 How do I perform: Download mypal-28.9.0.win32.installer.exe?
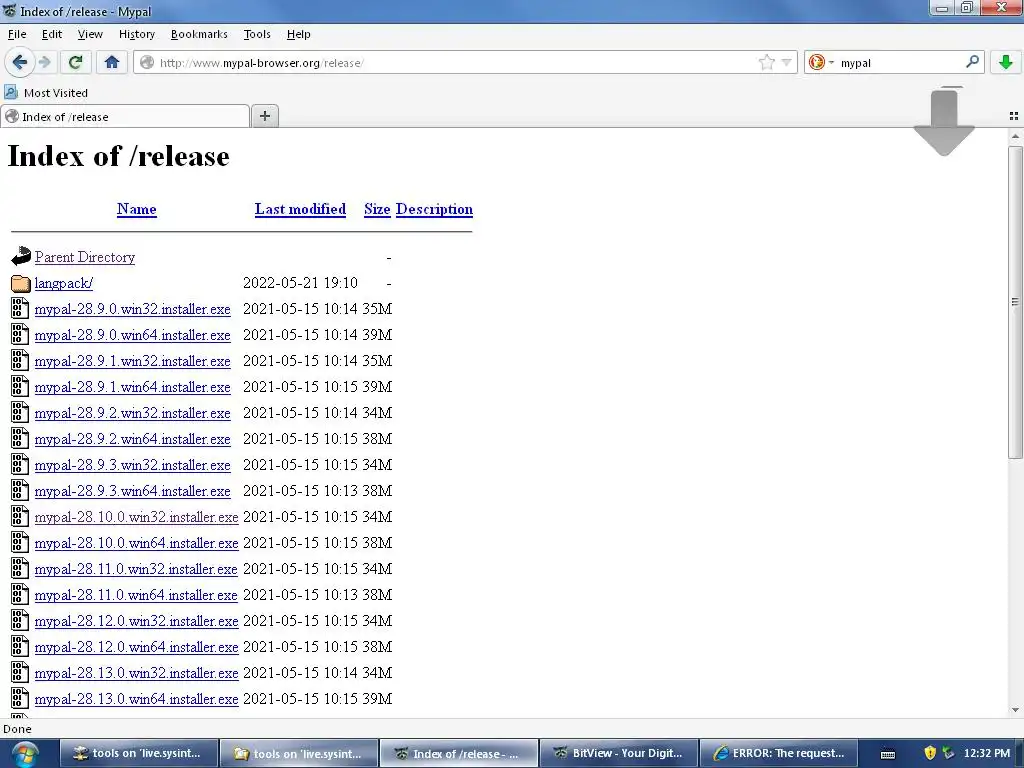[133, 309]
